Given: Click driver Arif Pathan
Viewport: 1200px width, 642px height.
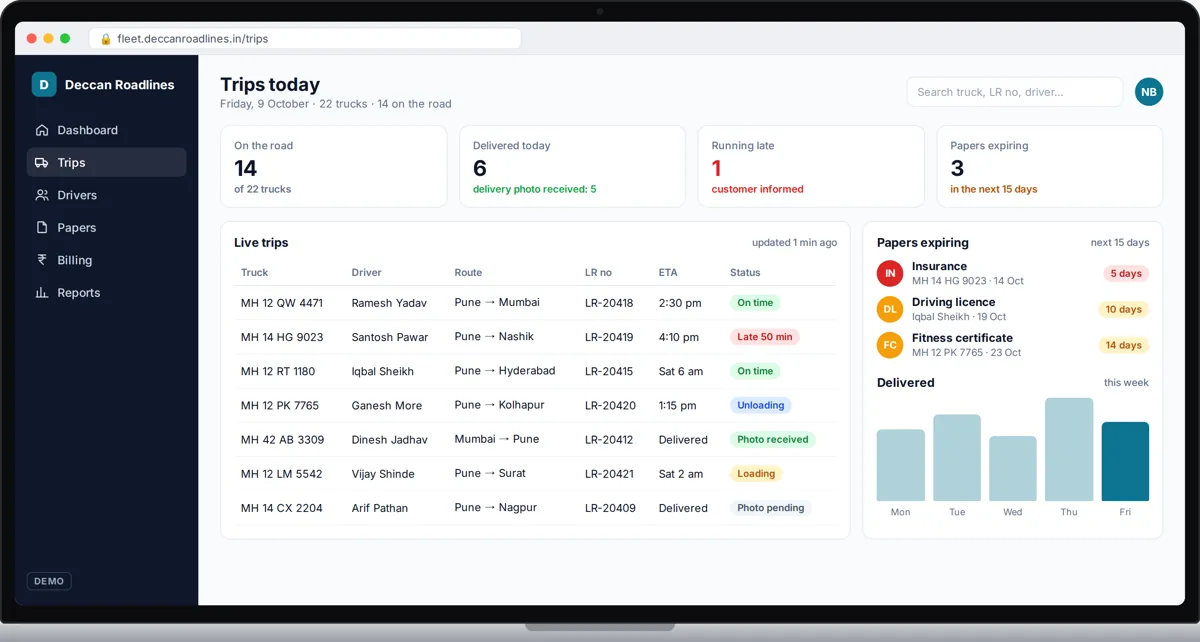Looking at the screenshot, I should 380,508.
